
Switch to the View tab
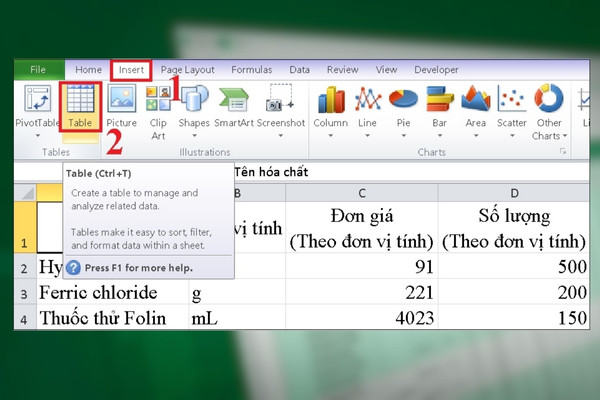coord(386,70)
